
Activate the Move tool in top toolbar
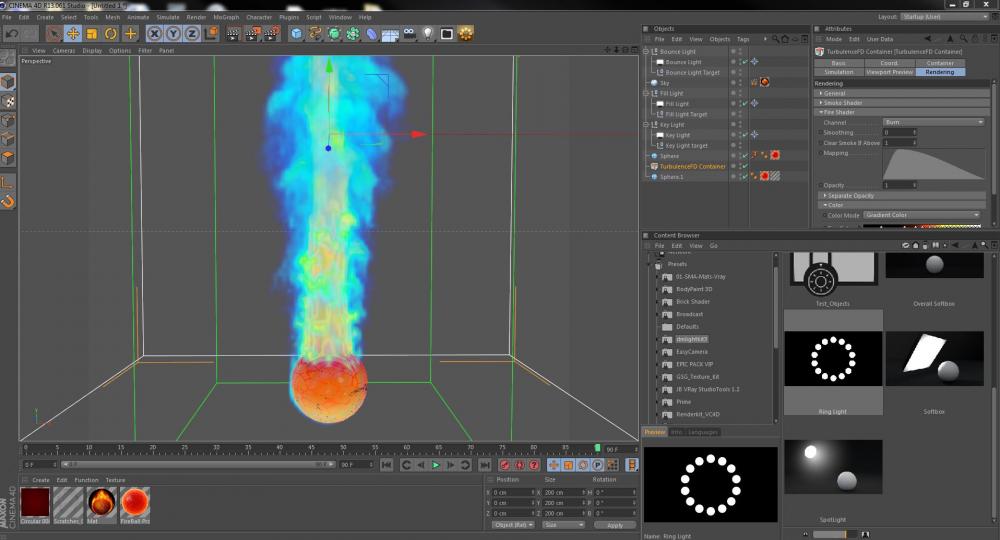[x=73, y=34]
